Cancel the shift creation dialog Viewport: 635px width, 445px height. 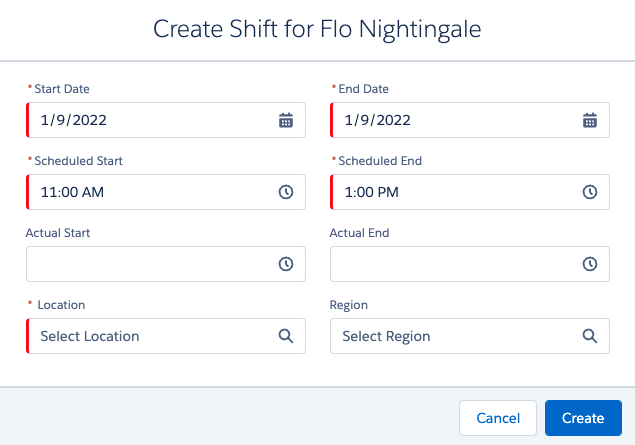coord(498,418)
